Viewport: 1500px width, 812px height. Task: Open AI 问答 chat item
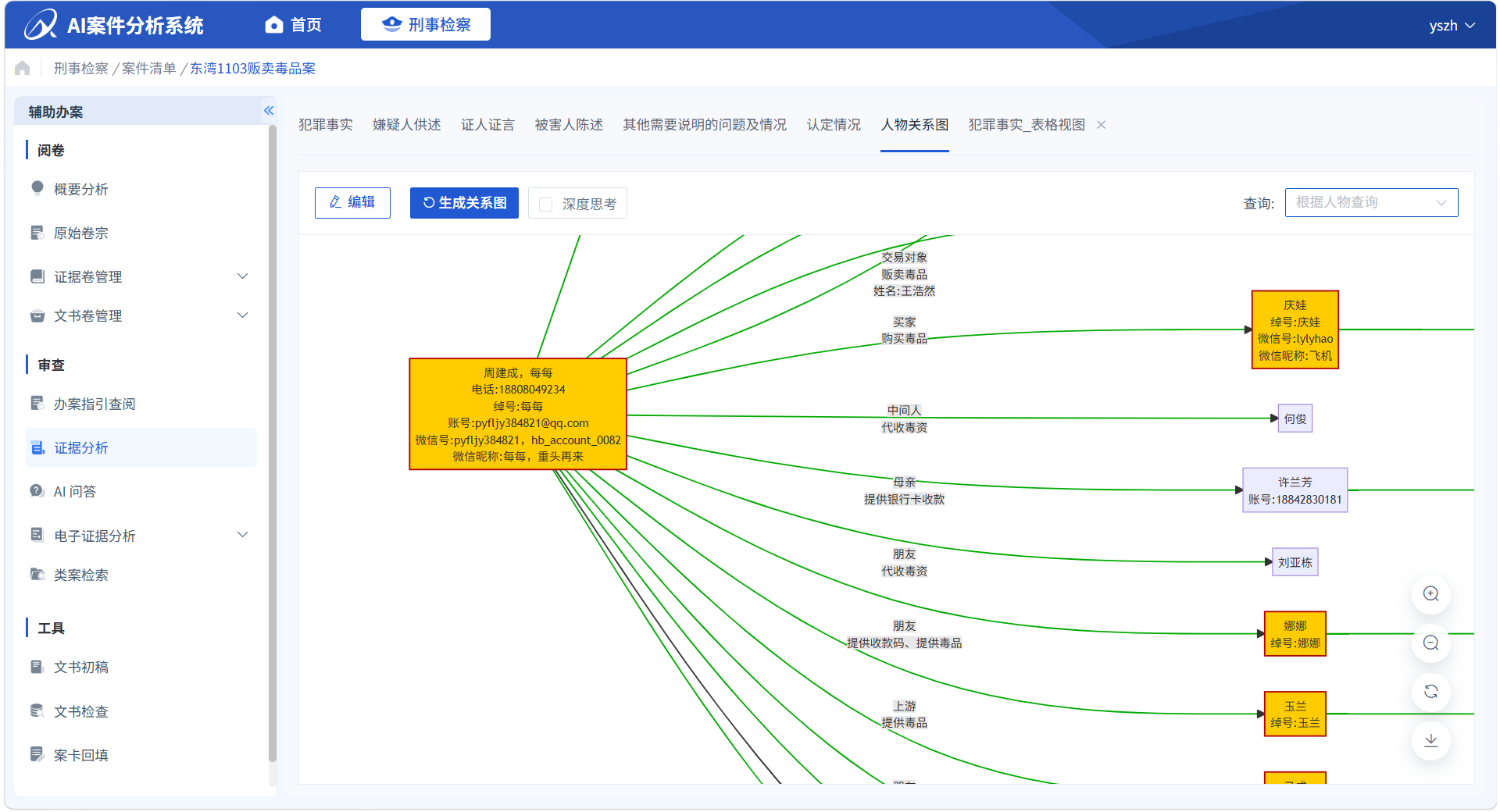click(x=75, y=491)
